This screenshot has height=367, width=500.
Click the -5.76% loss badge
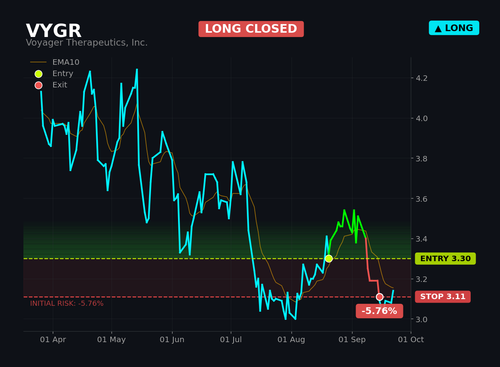click(x=379, y=311)
